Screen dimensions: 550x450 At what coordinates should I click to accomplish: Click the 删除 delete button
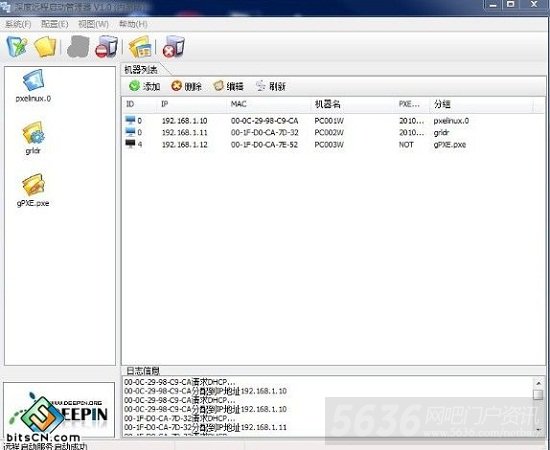pos(186,86)
